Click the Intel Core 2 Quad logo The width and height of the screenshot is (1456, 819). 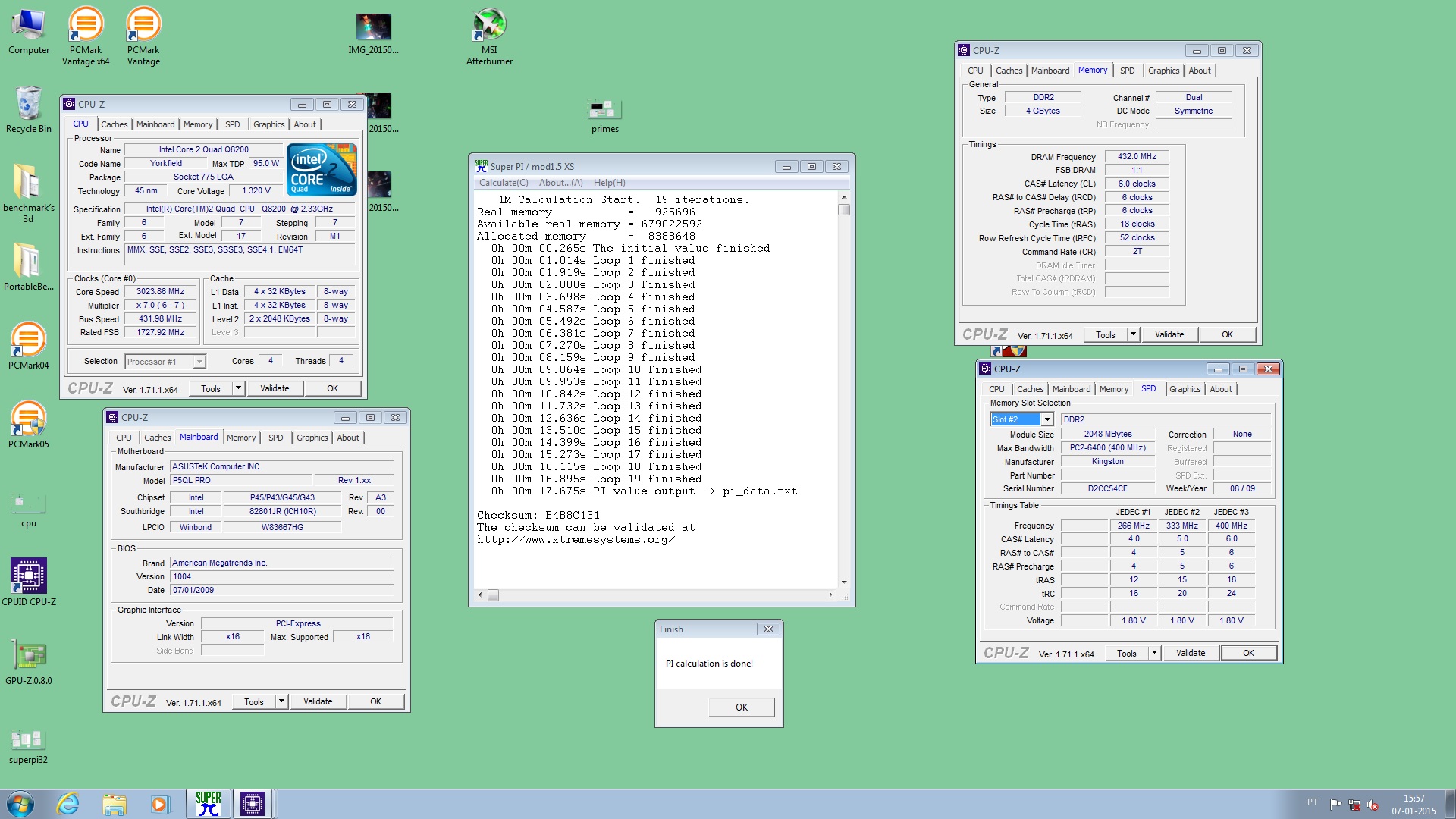(x=322, y=169)
